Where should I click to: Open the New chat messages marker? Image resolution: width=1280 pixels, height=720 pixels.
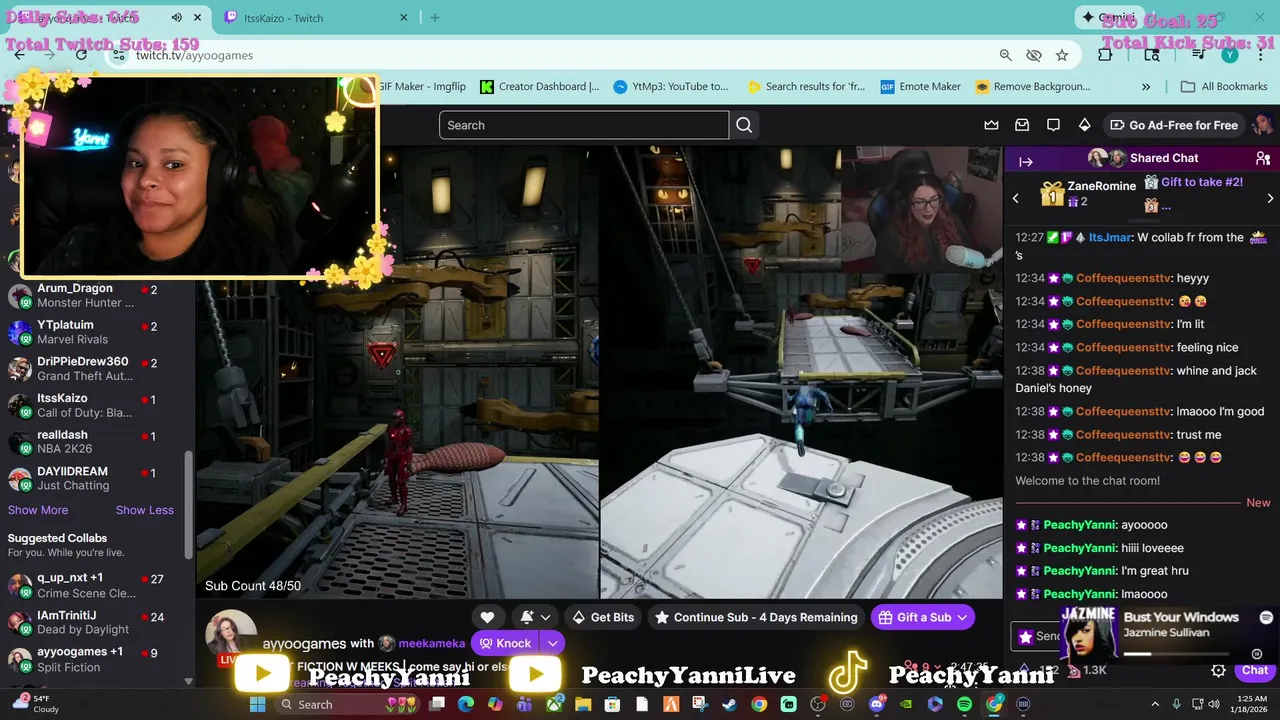coord(1258,503)
